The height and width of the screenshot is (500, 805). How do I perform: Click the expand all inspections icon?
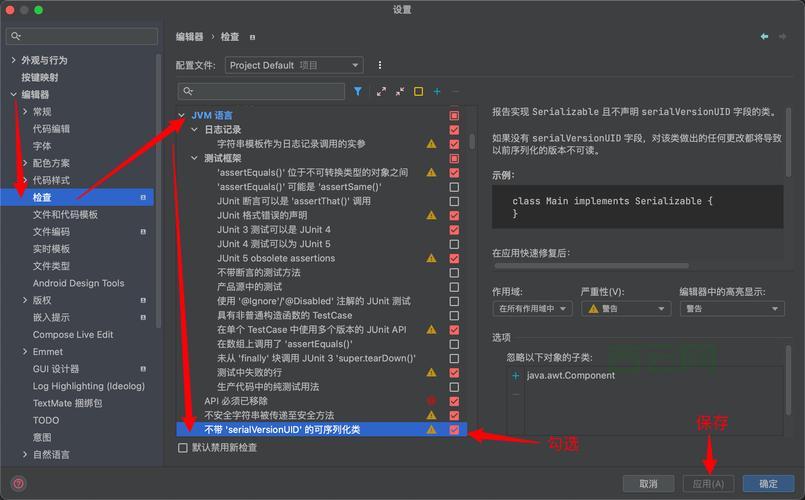[381, 91]
